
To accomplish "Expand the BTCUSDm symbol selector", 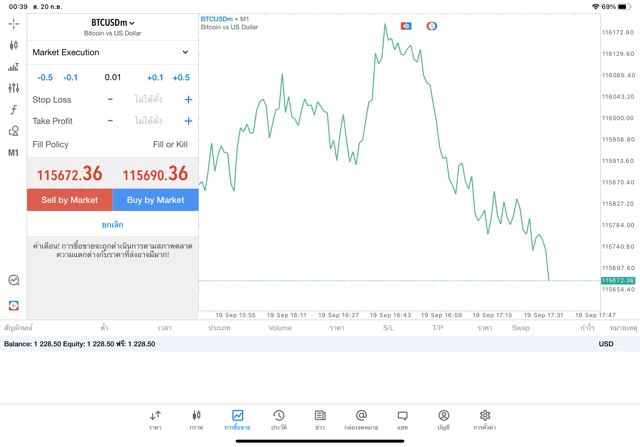I will click(112, 23).
